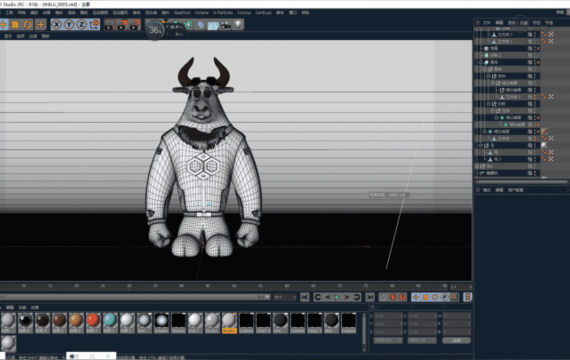Open the X-Particles menu
Viewport: 570px width, 360px height.
(223, 12)
